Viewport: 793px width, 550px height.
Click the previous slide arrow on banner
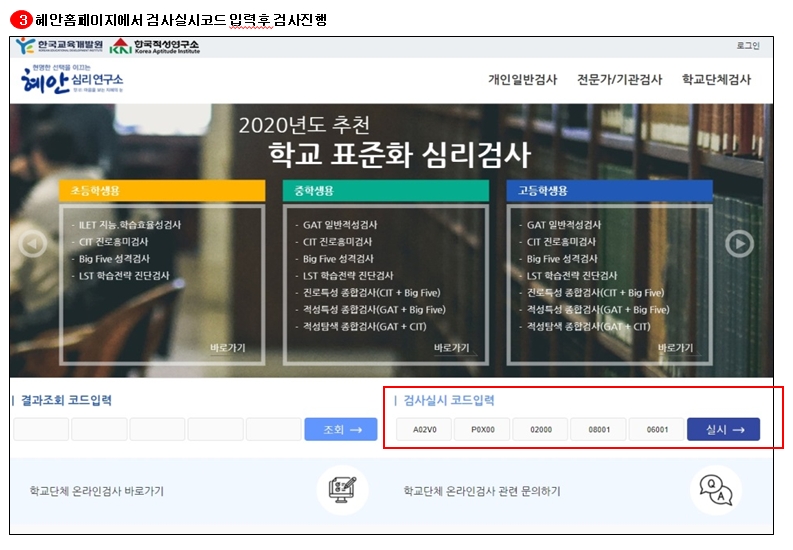tap(33, 244)
